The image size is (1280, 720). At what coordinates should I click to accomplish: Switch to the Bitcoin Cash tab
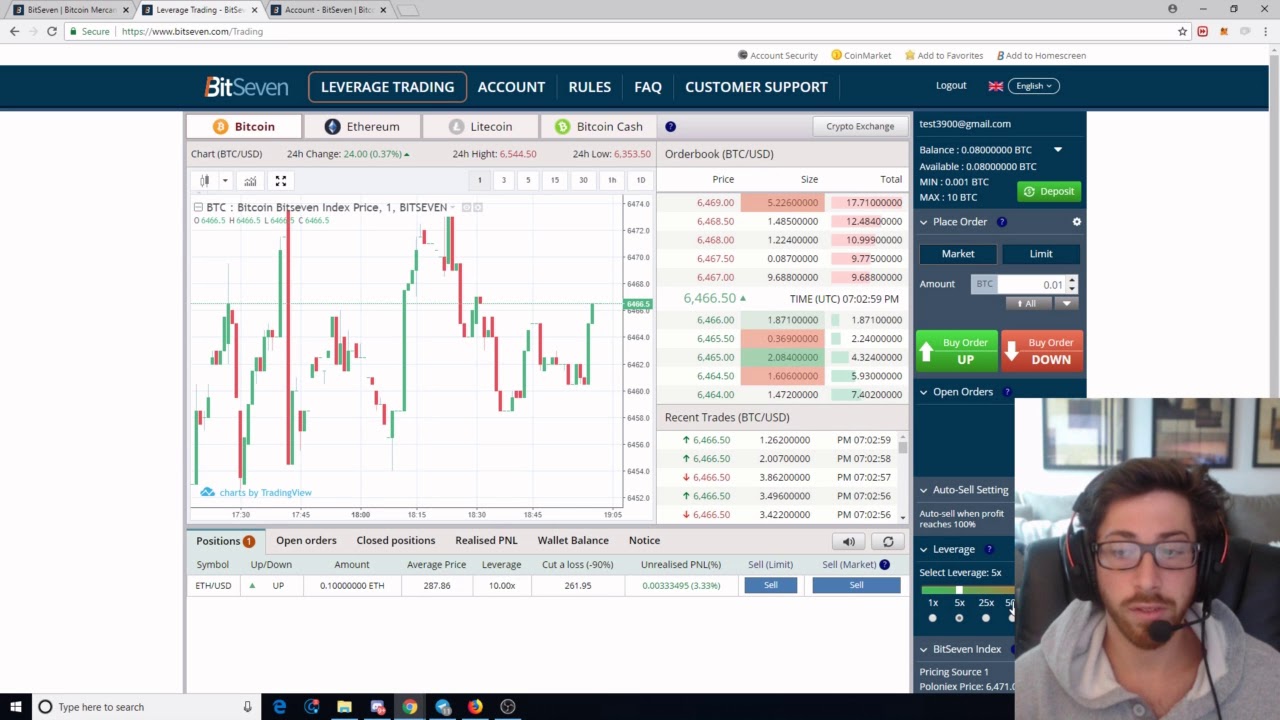click(x=598, y=127)
